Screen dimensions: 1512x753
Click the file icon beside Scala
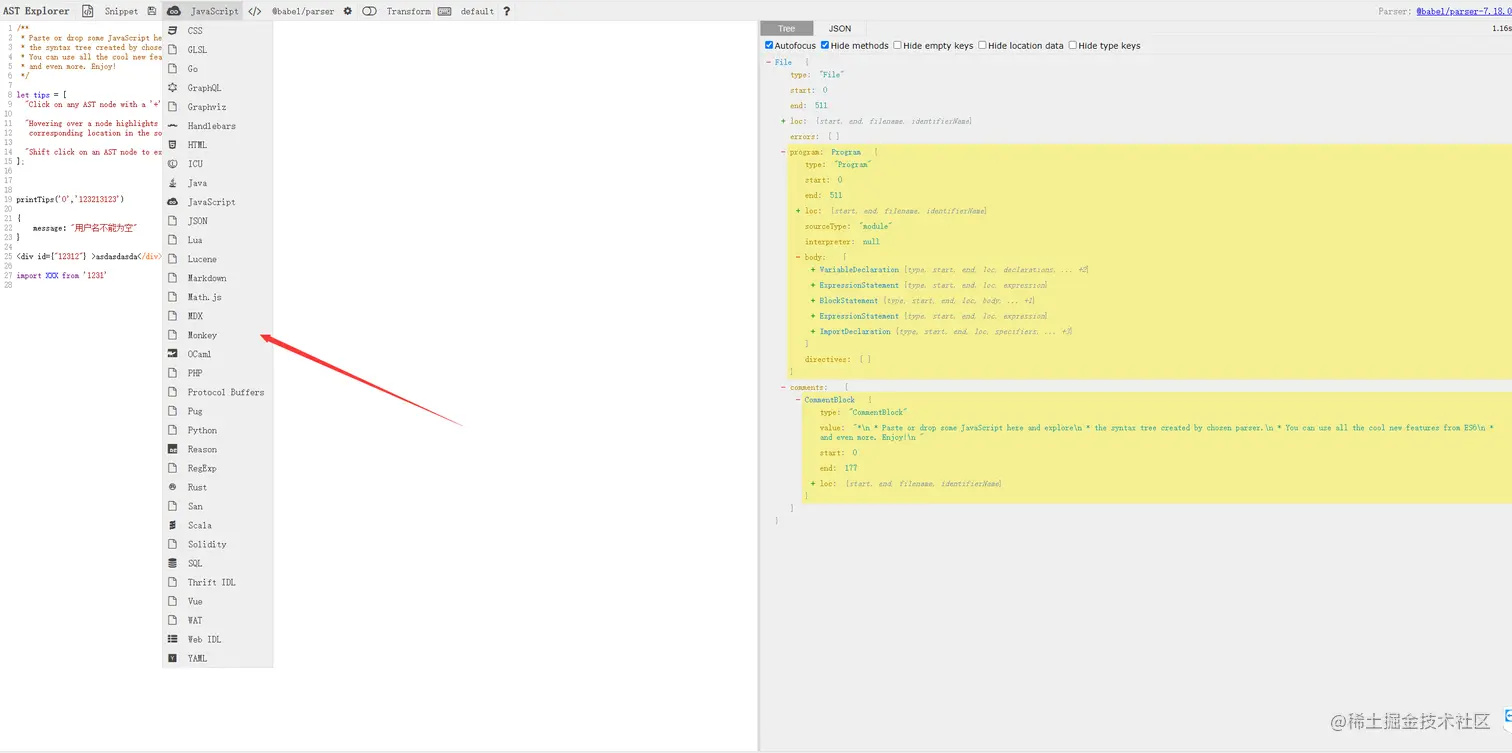click(x=173, y=525)
